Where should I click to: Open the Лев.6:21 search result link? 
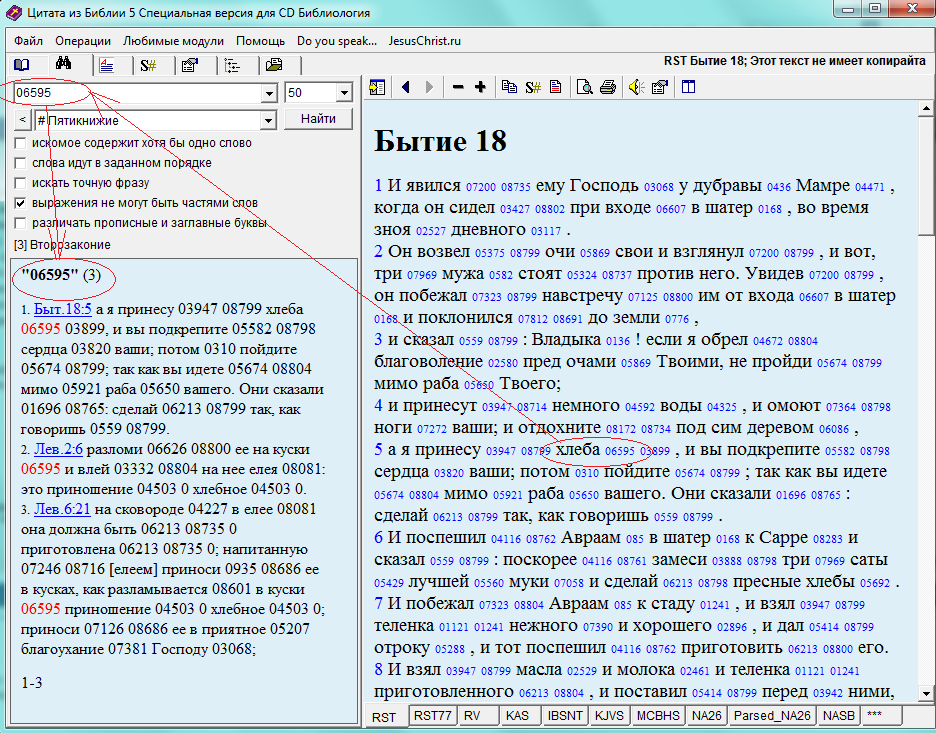[x=62, y=509]
